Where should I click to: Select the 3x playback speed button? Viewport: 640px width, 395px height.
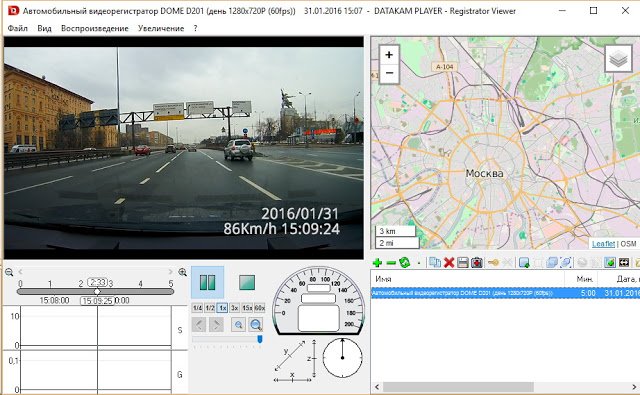234,308
